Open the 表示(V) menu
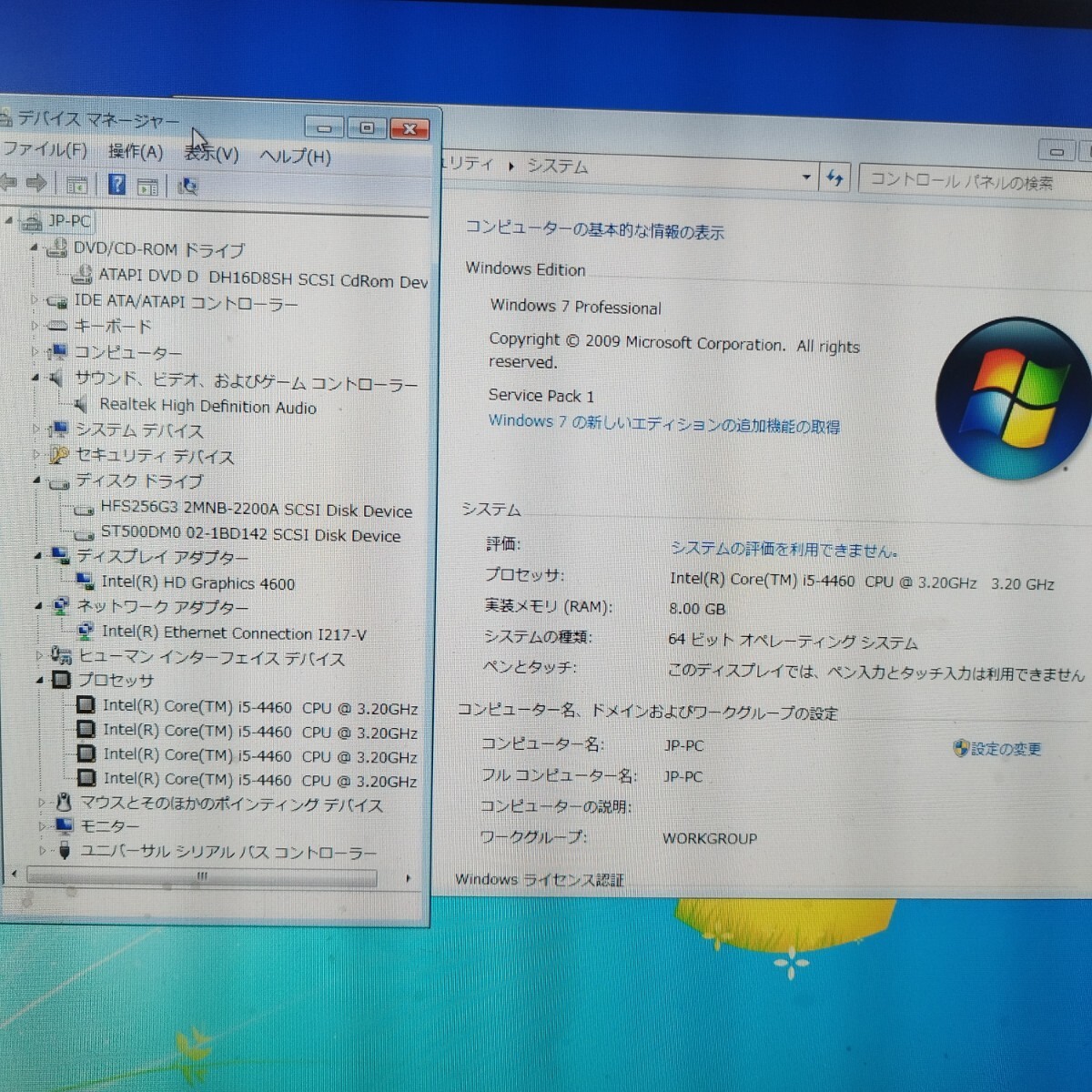 coord(211,154)
